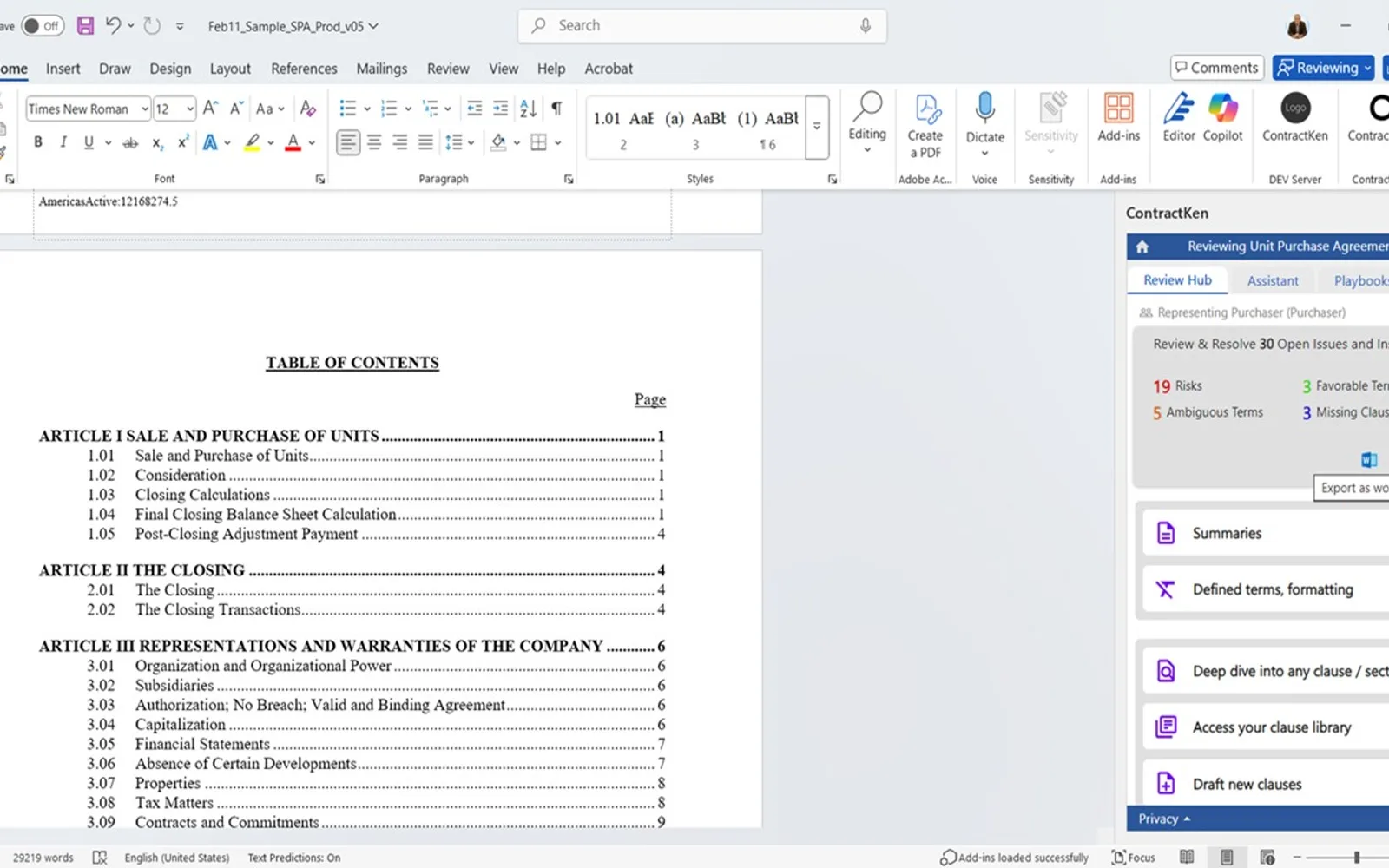Click microphone icon in Search box
The image size is (1389, 868).
click(x=866, y=25)
